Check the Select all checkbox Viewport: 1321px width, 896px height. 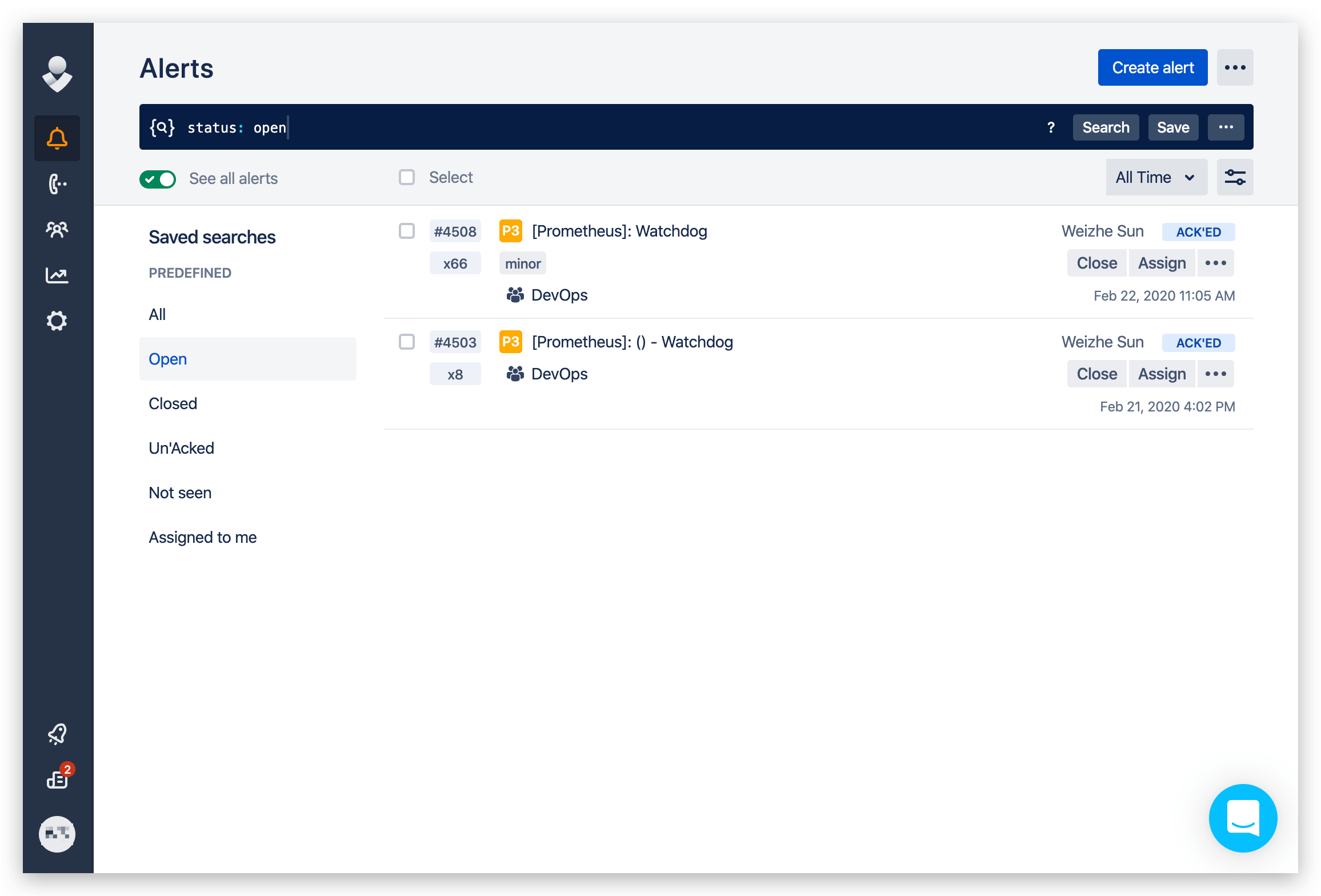[x=407, y=177]
